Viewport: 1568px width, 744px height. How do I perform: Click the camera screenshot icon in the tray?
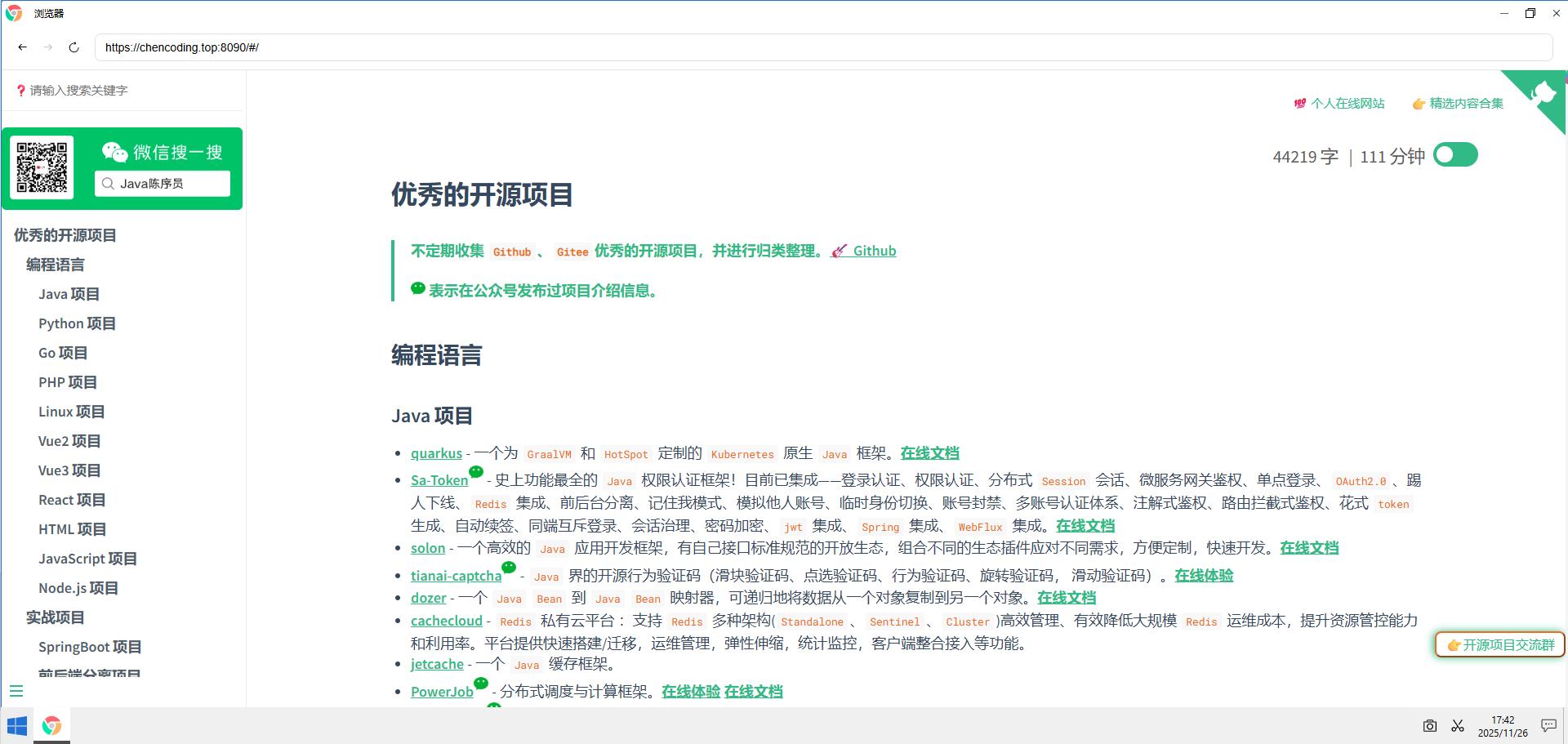1429,725
